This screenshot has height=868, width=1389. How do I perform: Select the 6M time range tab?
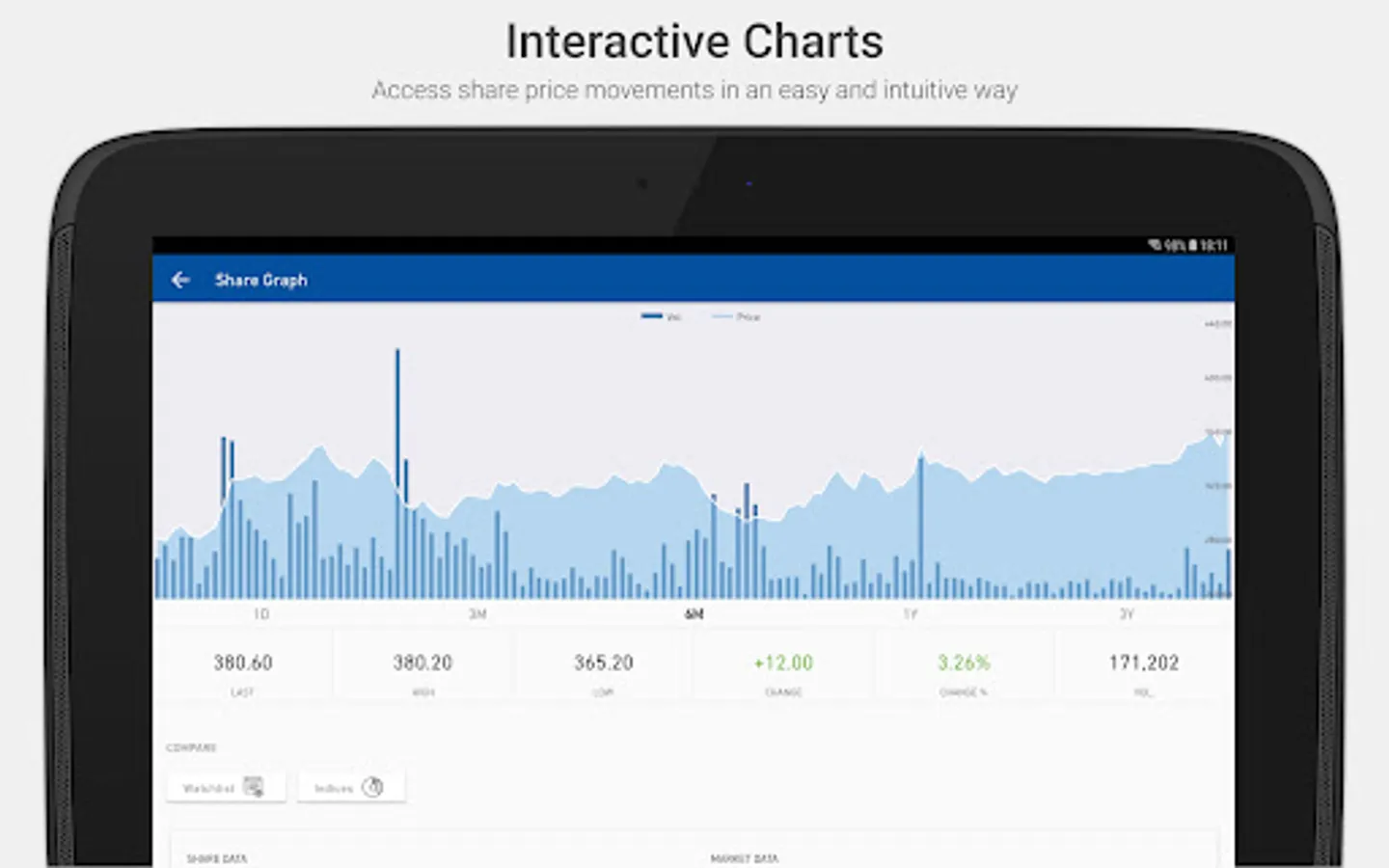[x=694, y=614]
